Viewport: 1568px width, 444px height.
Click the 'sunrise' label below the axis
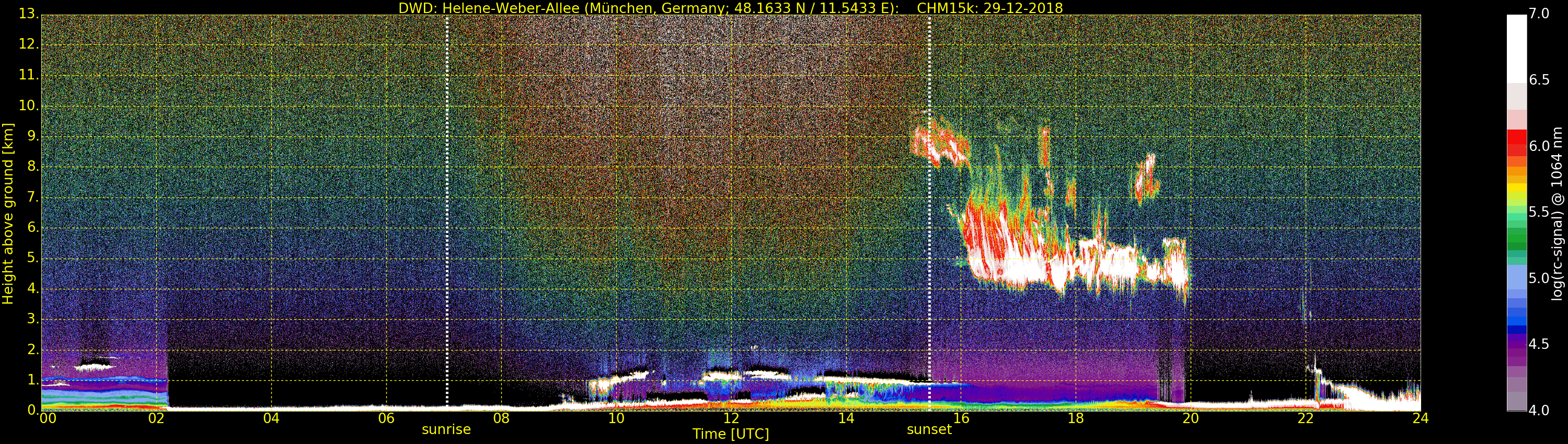(446, 429)
